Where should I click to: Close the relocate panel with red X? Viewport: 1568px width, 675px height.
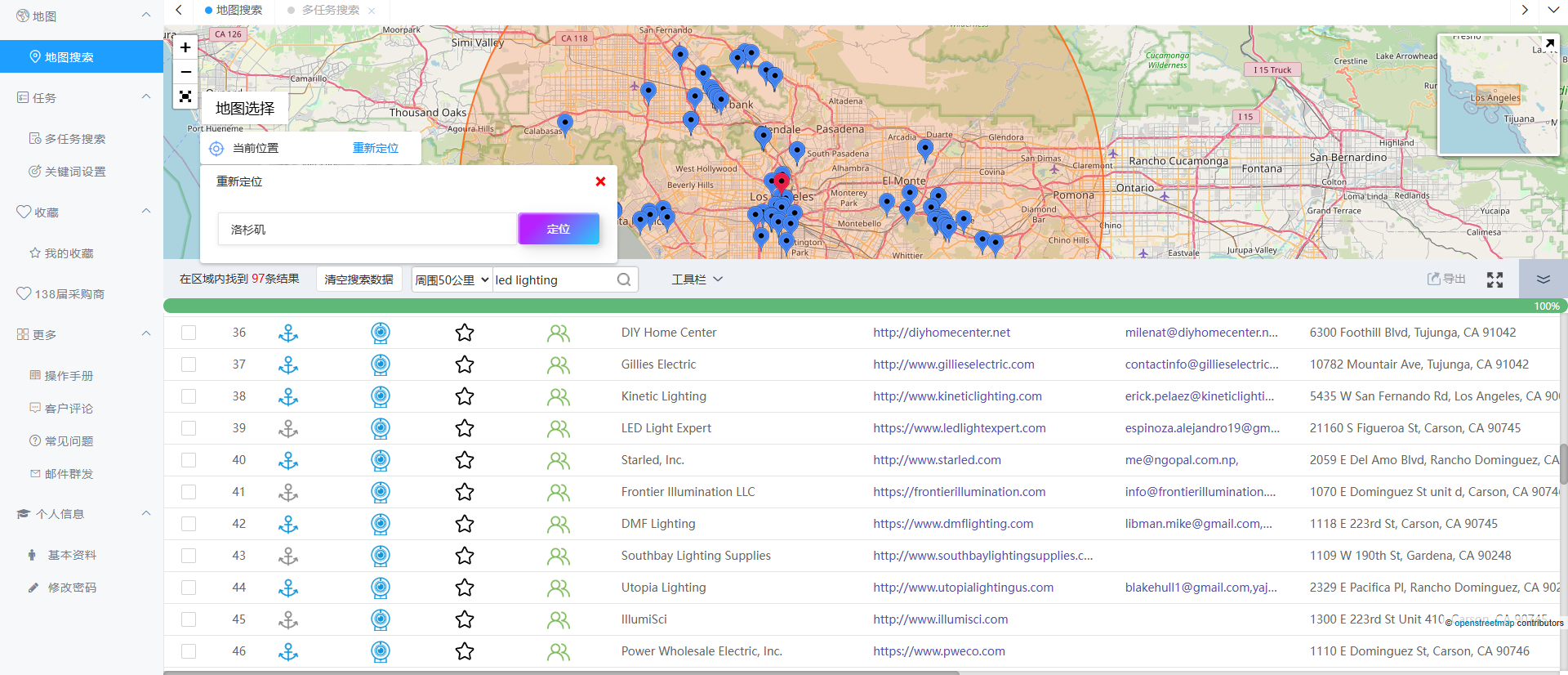tap(600, 181)
